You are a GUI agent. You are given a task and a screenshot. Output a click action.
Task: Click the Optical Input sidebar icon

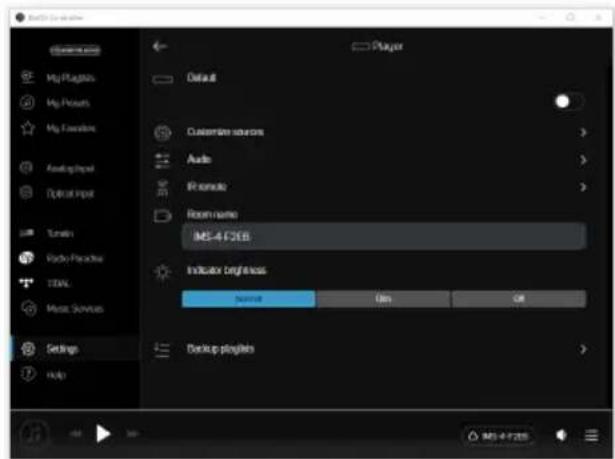27,193
